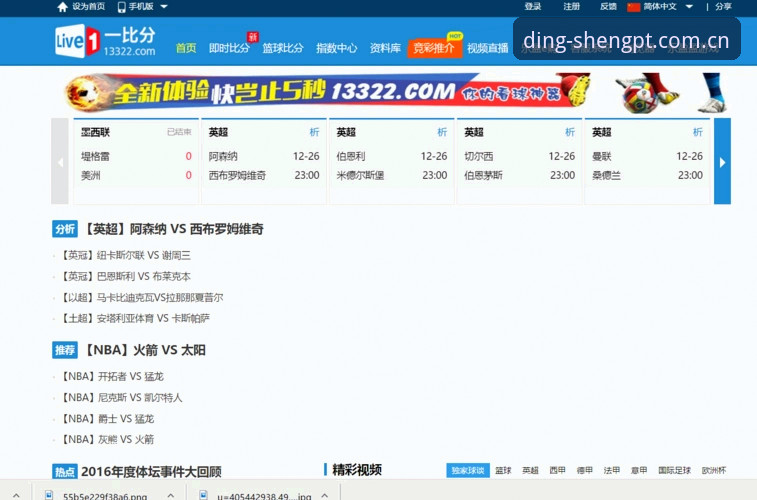The width and height of the screenshot is (757, 500).
Task: Click the China flag language icon
Action: tap(633, 7)
